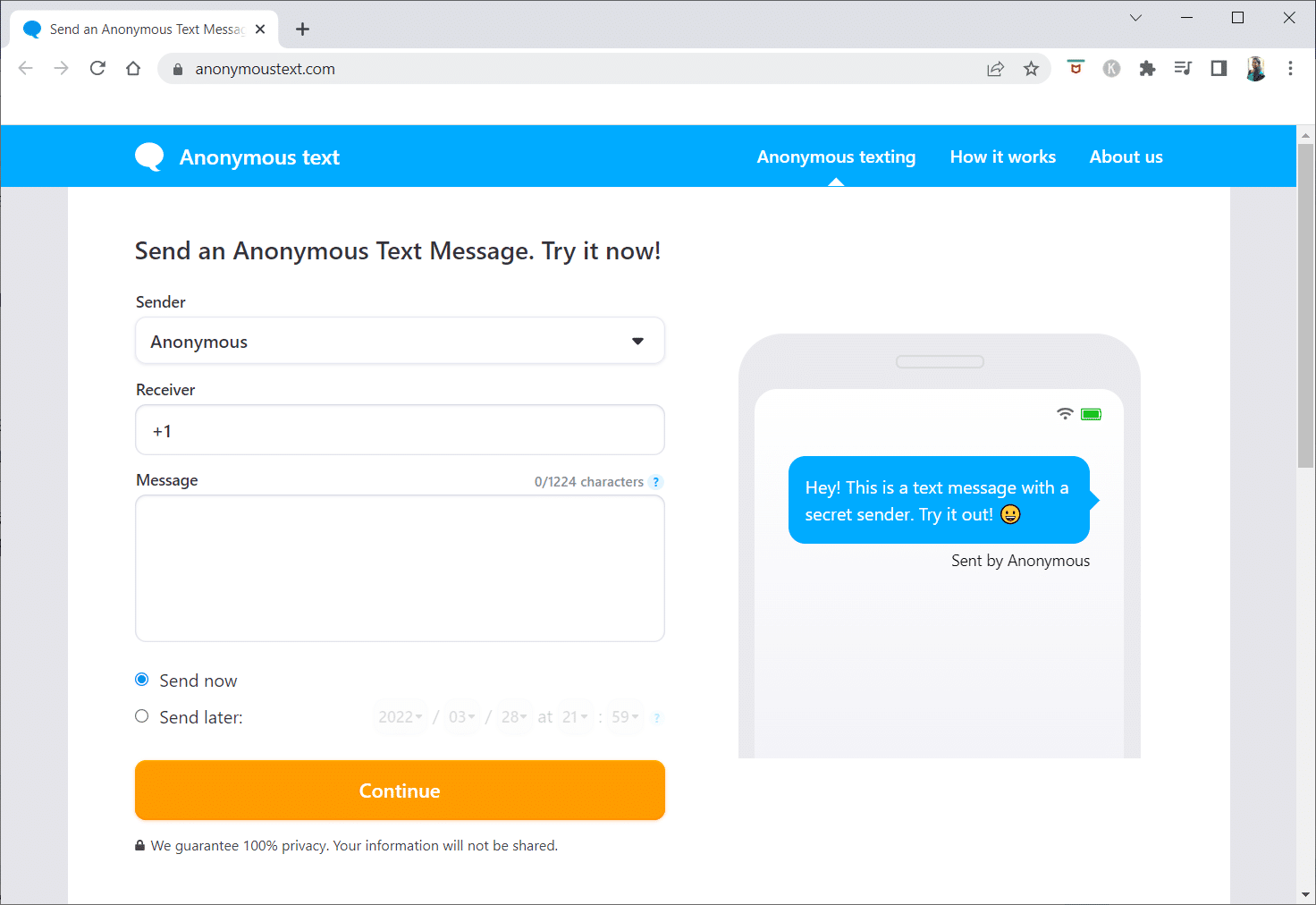The image size is (1316, 905).
Task: Open the 2022 year dropdown
Action: point(400,717)
